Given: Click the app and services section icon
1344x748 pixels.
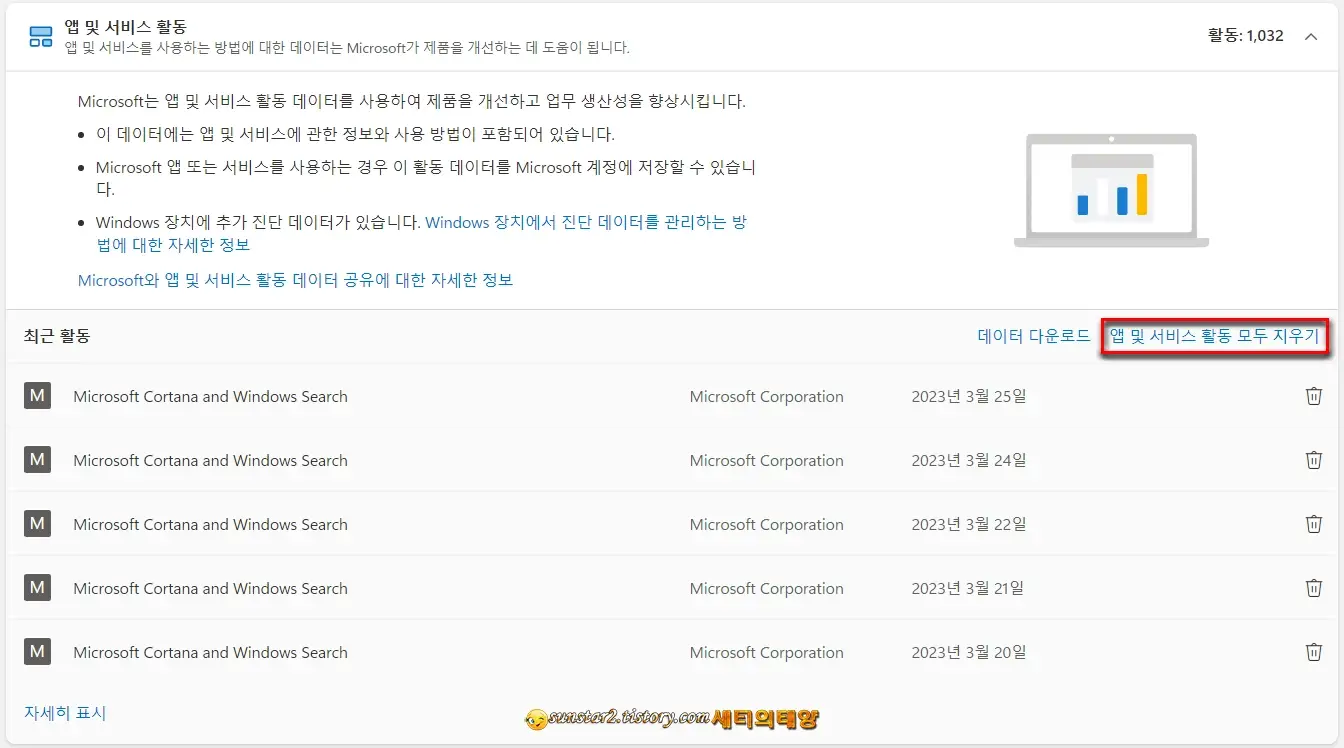Looking at the screenshot, I should [40, 36].
